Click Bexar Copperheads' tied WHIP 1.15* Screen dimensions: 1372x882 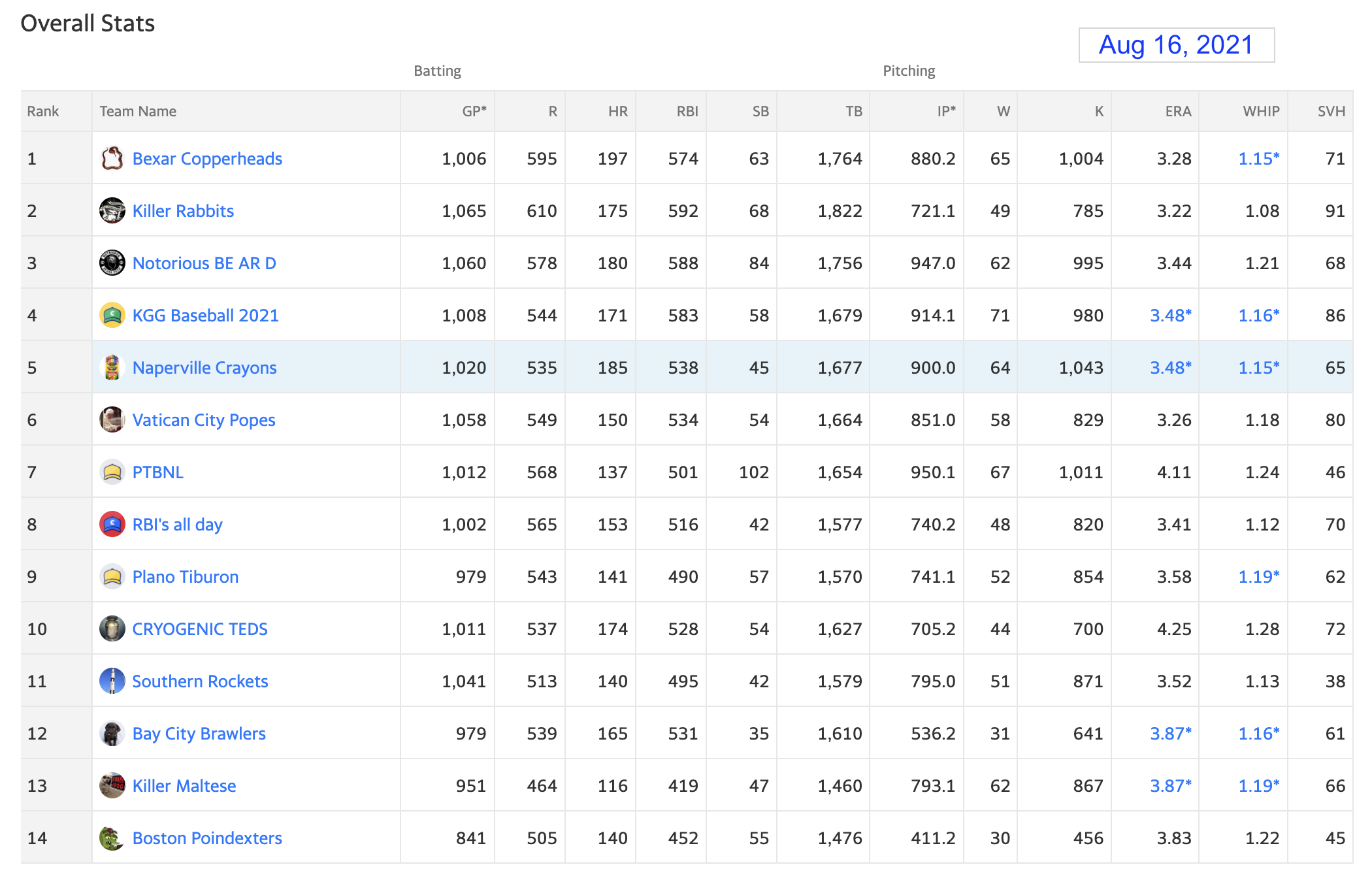pyautogui.click(x=1259, y=159)
